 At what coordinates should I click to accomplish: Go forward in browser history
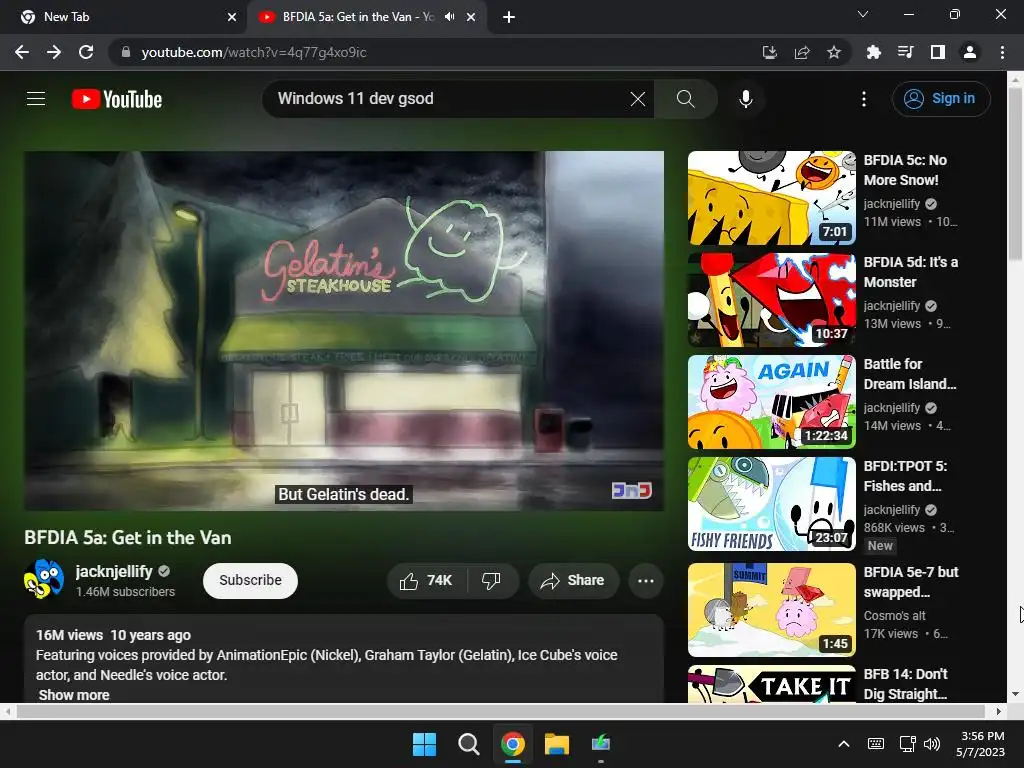(54, 52)
